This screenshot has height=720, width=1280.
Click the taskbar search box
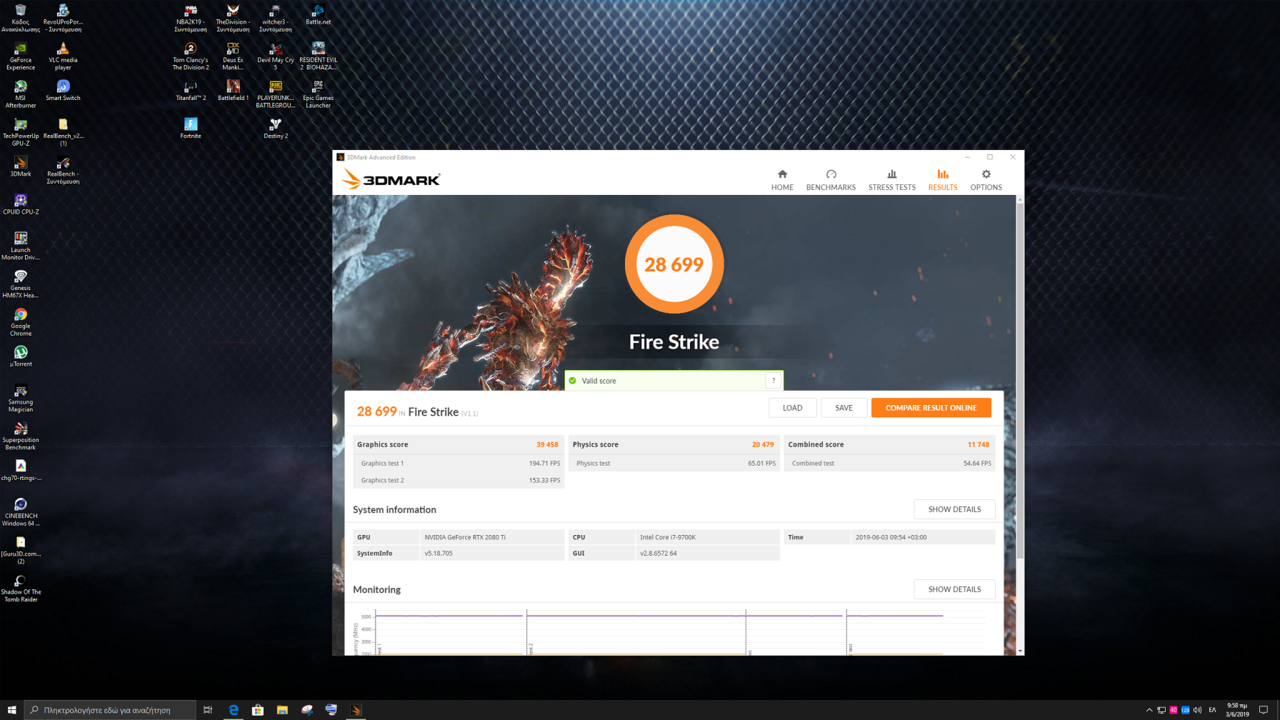point(110,710)
